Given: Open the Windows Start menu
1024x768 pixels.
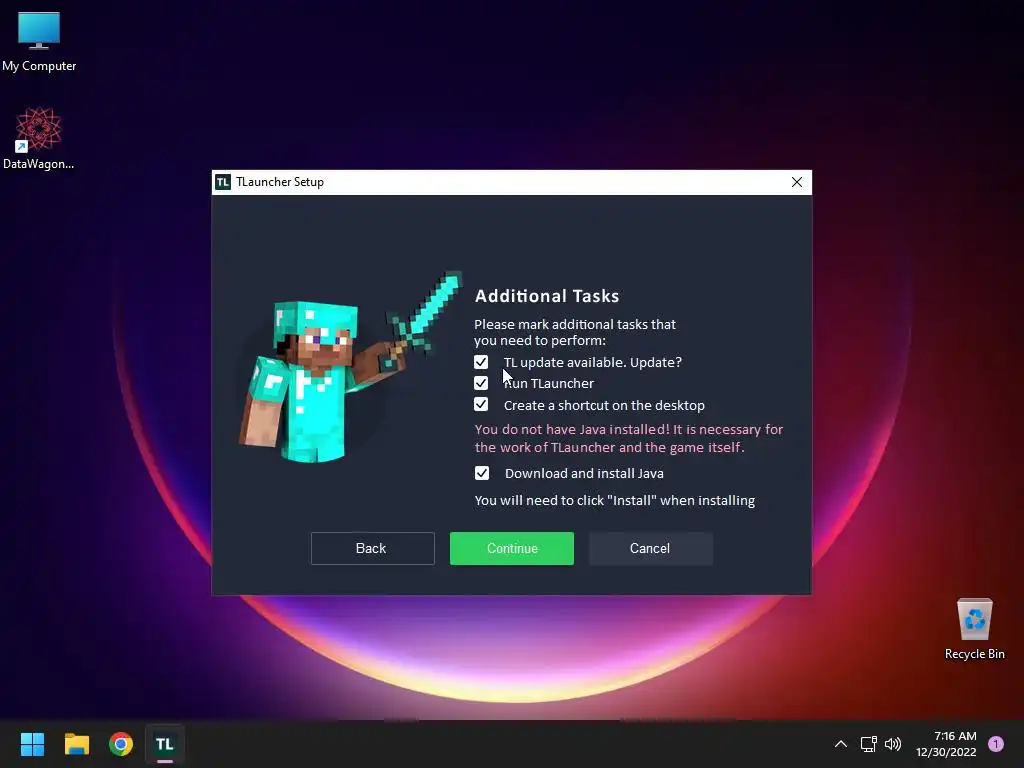Looking at the screenshot, I should (x=32, y=744).
